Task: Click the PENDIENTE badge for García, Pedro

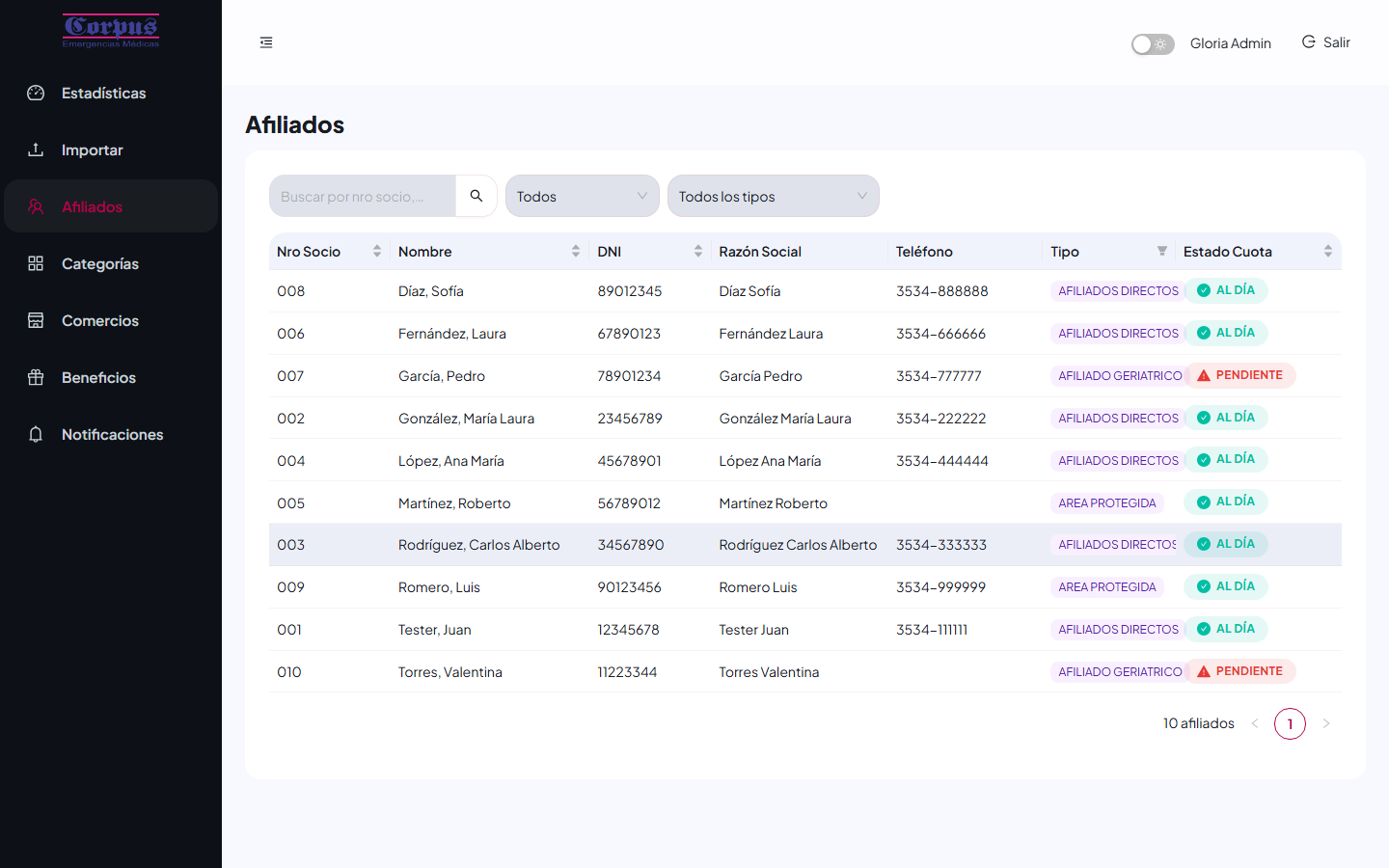Action: (x=1240, y=375)
